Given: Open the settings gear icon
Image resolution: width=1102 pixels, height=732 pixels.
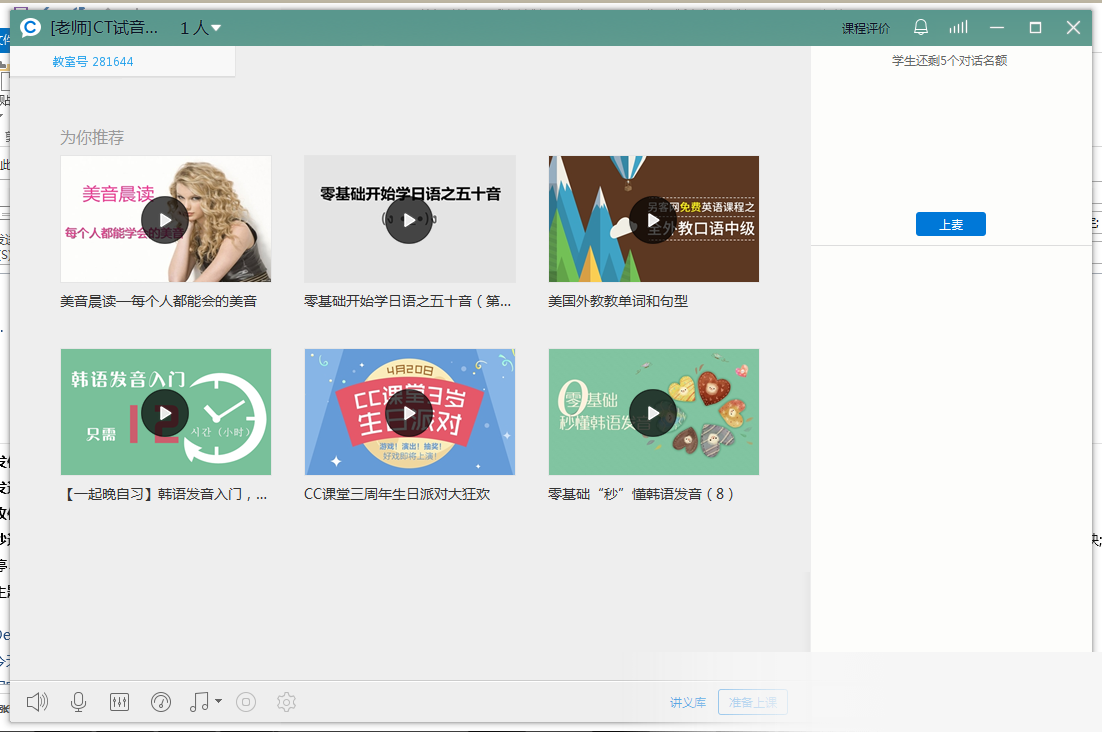Looking at the screenshot, I should pos(286,702).
